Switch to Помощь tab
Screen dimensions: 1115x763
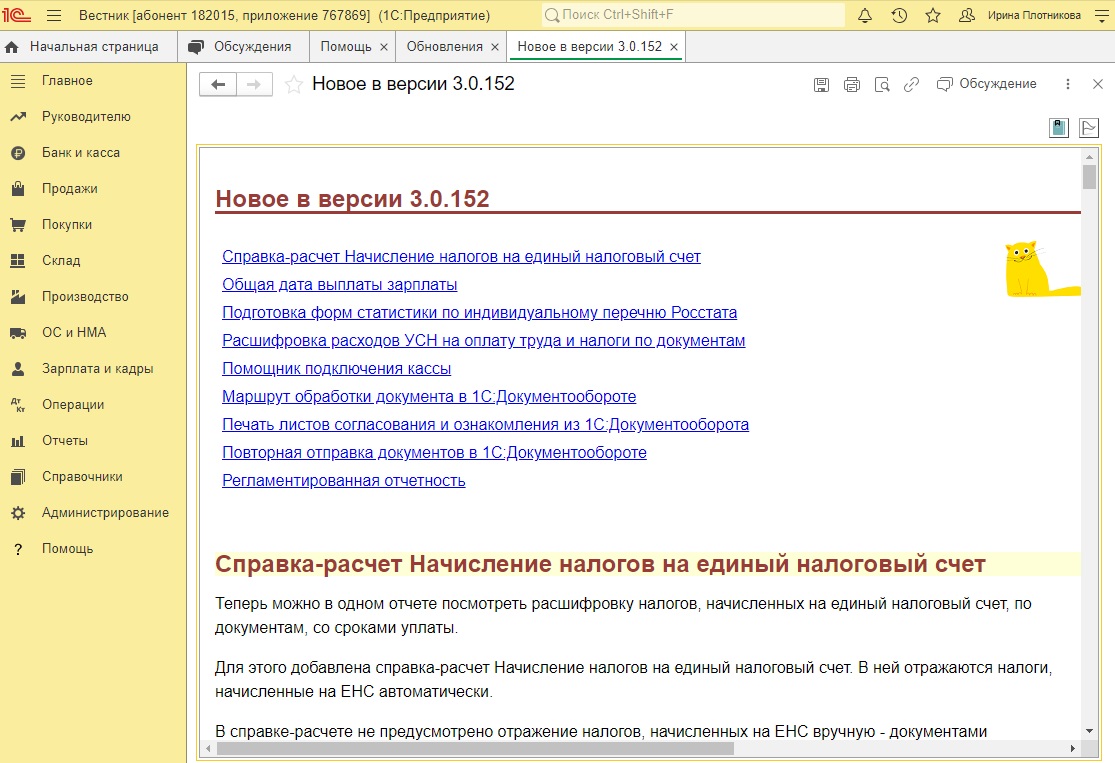click(346, 46)
